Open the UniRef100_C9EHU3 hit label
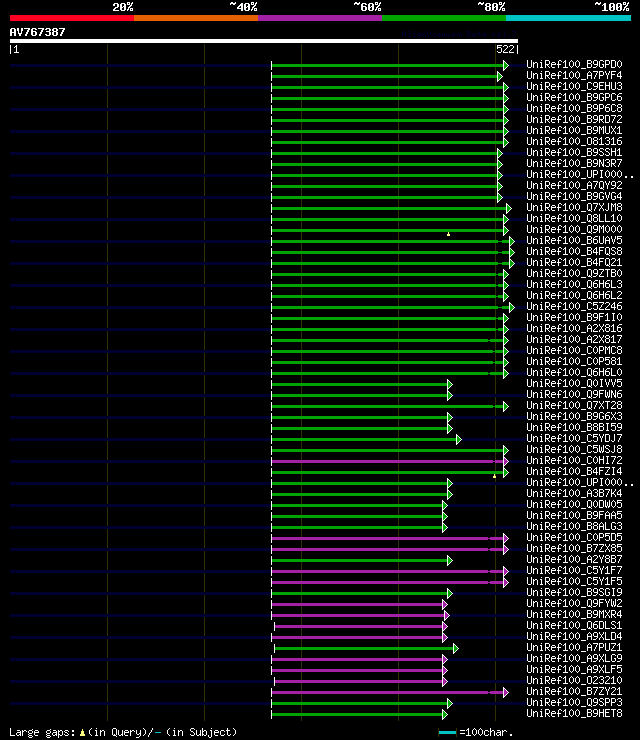The width and height of the screenshot is (640, 740). 574,86
